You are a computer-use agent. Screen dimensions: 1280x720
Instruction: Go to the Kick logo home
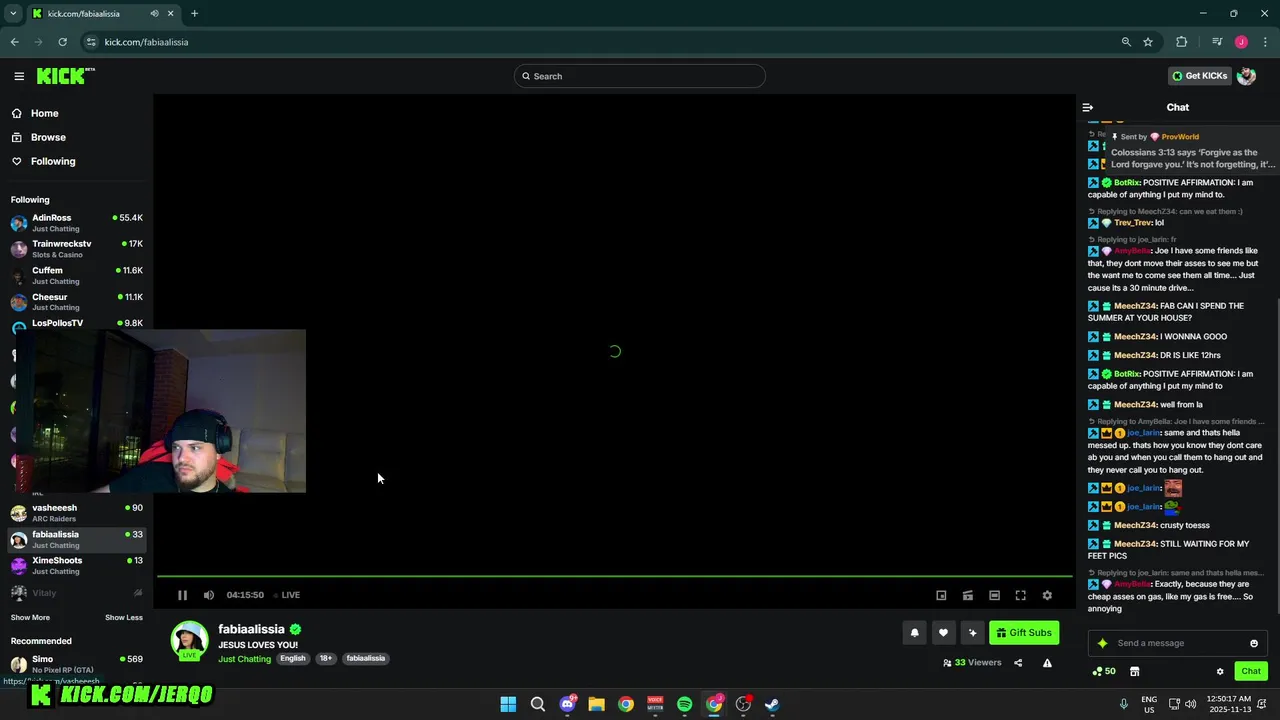[x=65, y=76]
